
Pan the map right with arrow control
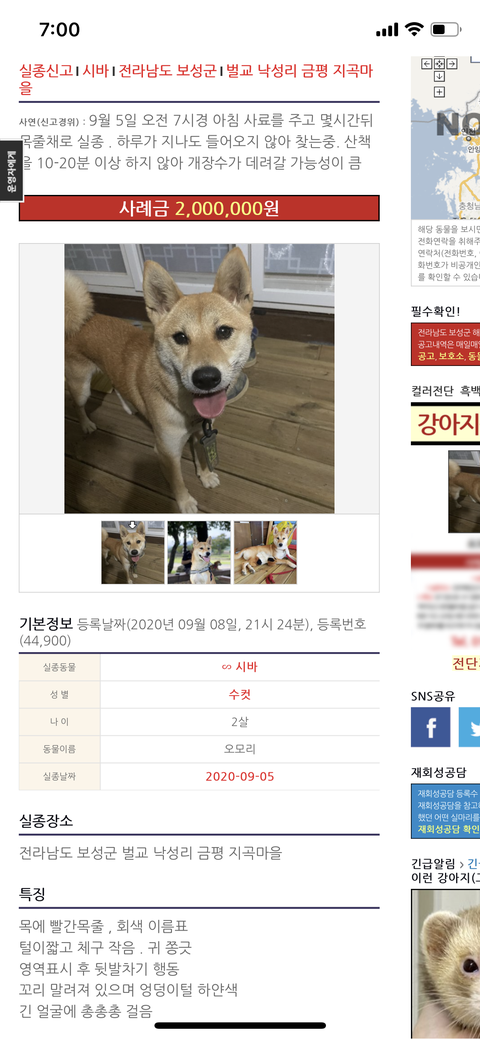451,64
